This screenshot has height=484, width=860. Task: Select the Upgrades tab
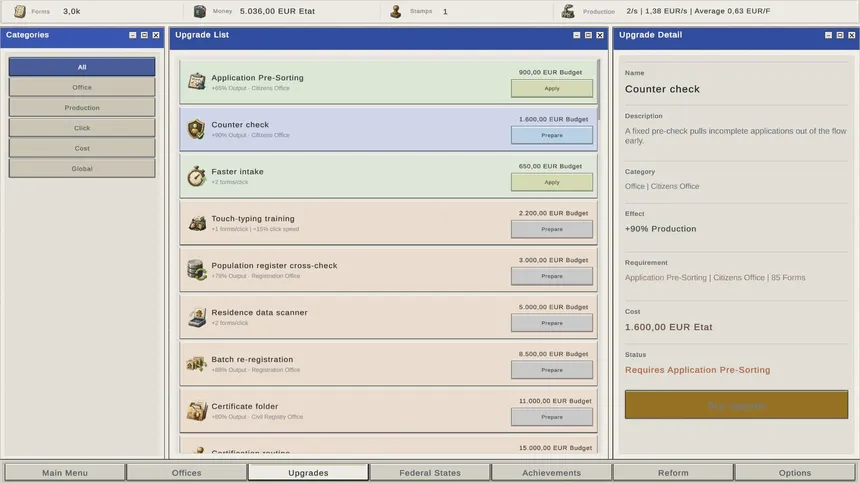[308, 472]
